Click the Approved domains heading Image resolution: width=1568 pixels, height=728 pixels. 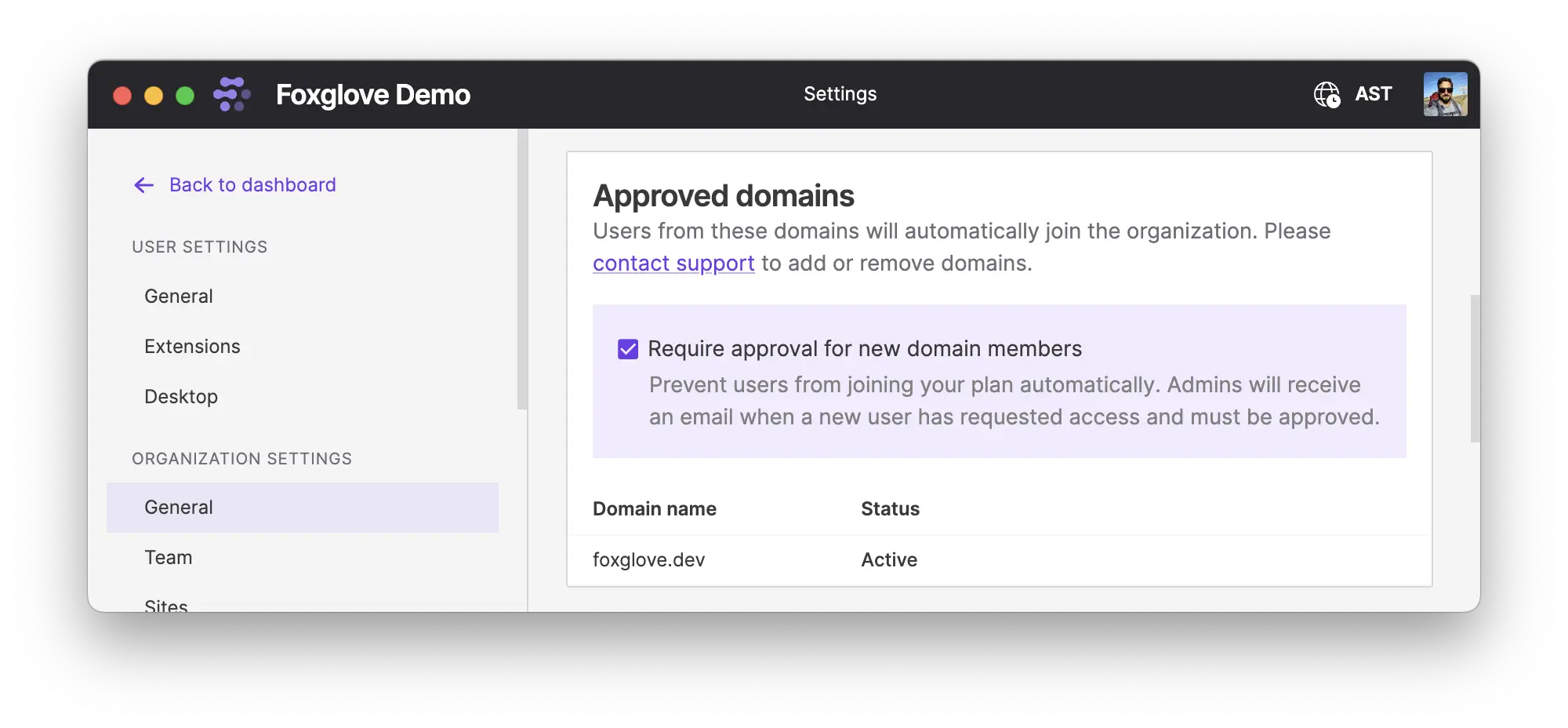(724, 196)
